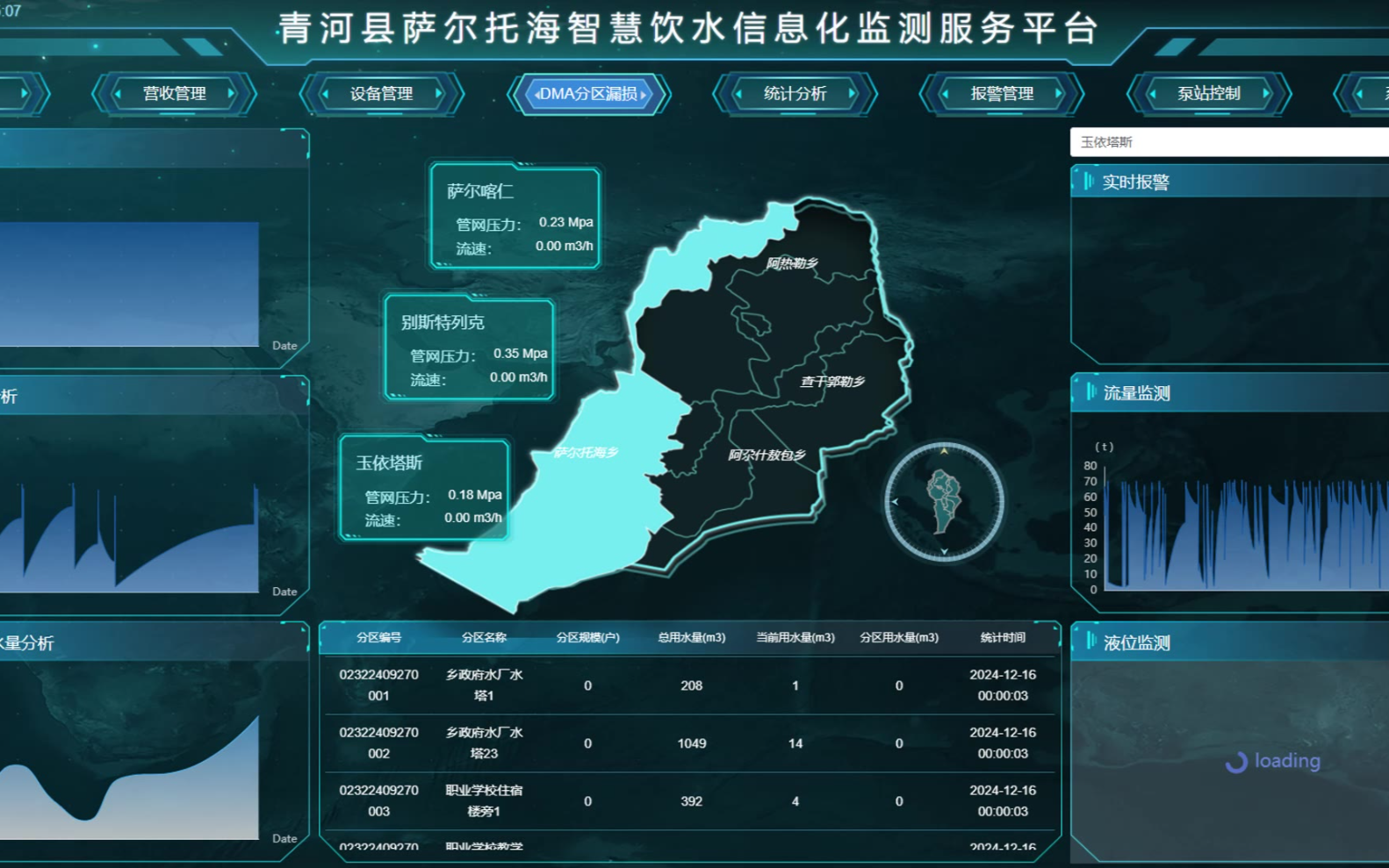
Task: Click right arrow on 营收管理 tab
Action: pyautogui.click(x=231, y=93)
